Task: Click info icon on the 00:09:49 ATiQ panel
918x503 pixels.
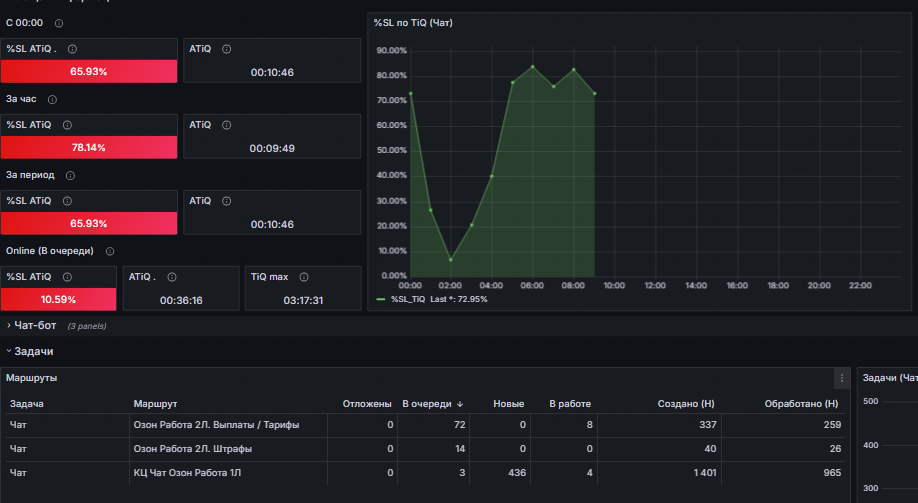Action: click(x=227, y=125)
